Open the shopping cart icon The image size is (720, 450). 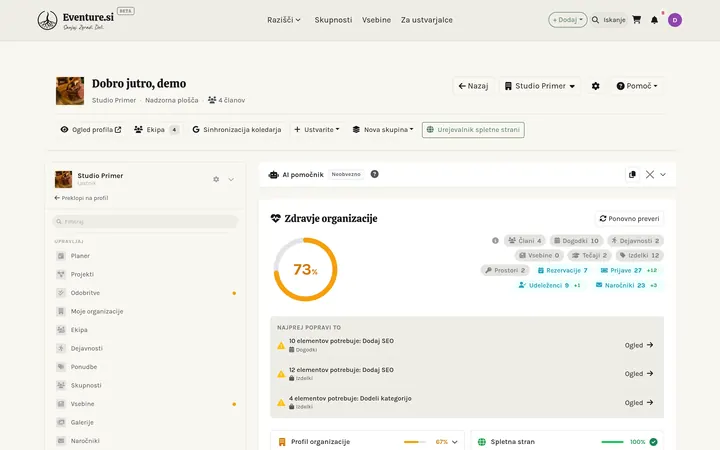[636, 20]
